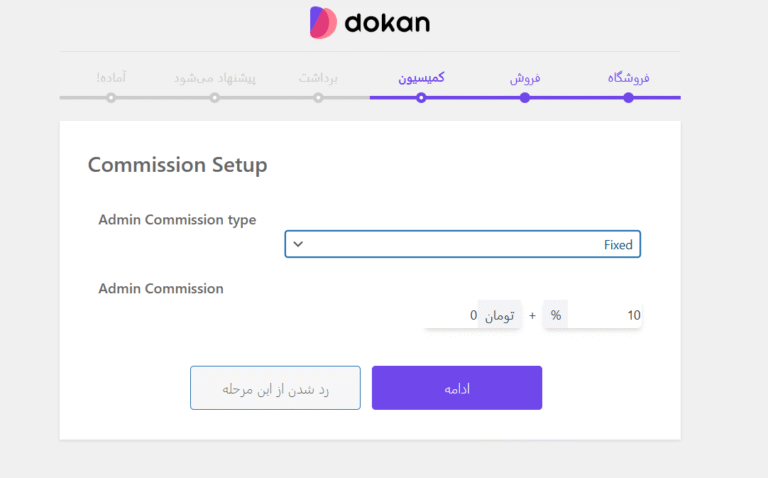768x478 pixels.
Task: Select the Fixed value in the combo box
Action: click(618, 244)
